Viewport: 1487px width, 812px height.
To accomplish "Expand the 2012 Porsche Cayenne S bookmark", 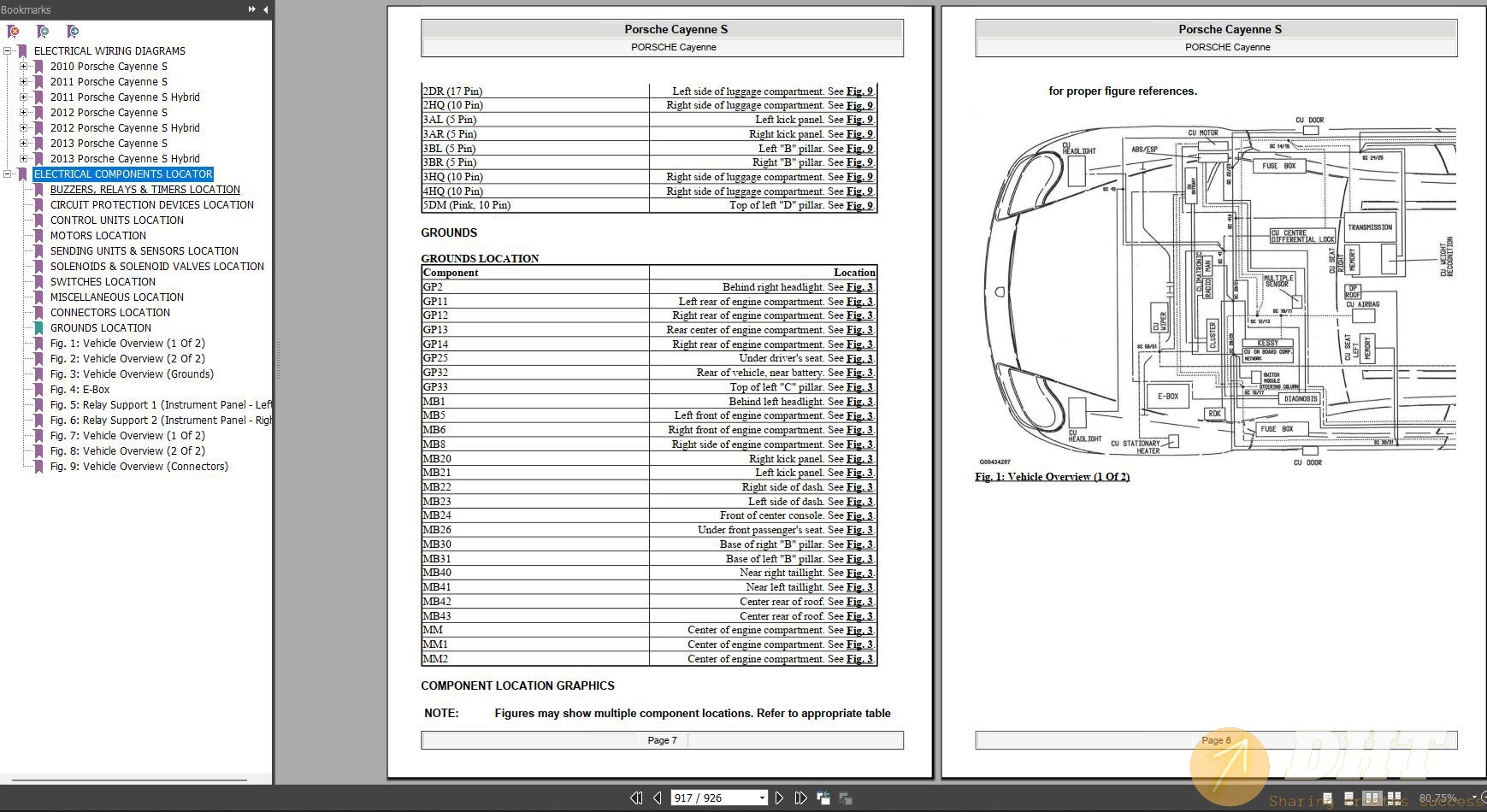I will click(x=24, y=113).
